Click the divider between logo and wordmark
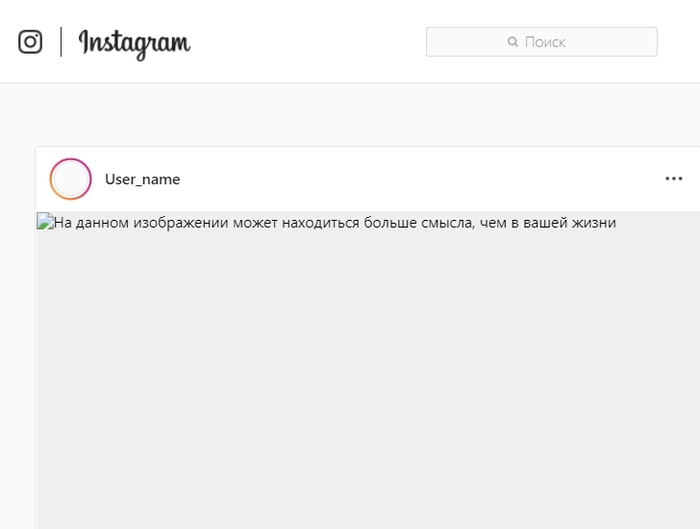 point(61,42)
